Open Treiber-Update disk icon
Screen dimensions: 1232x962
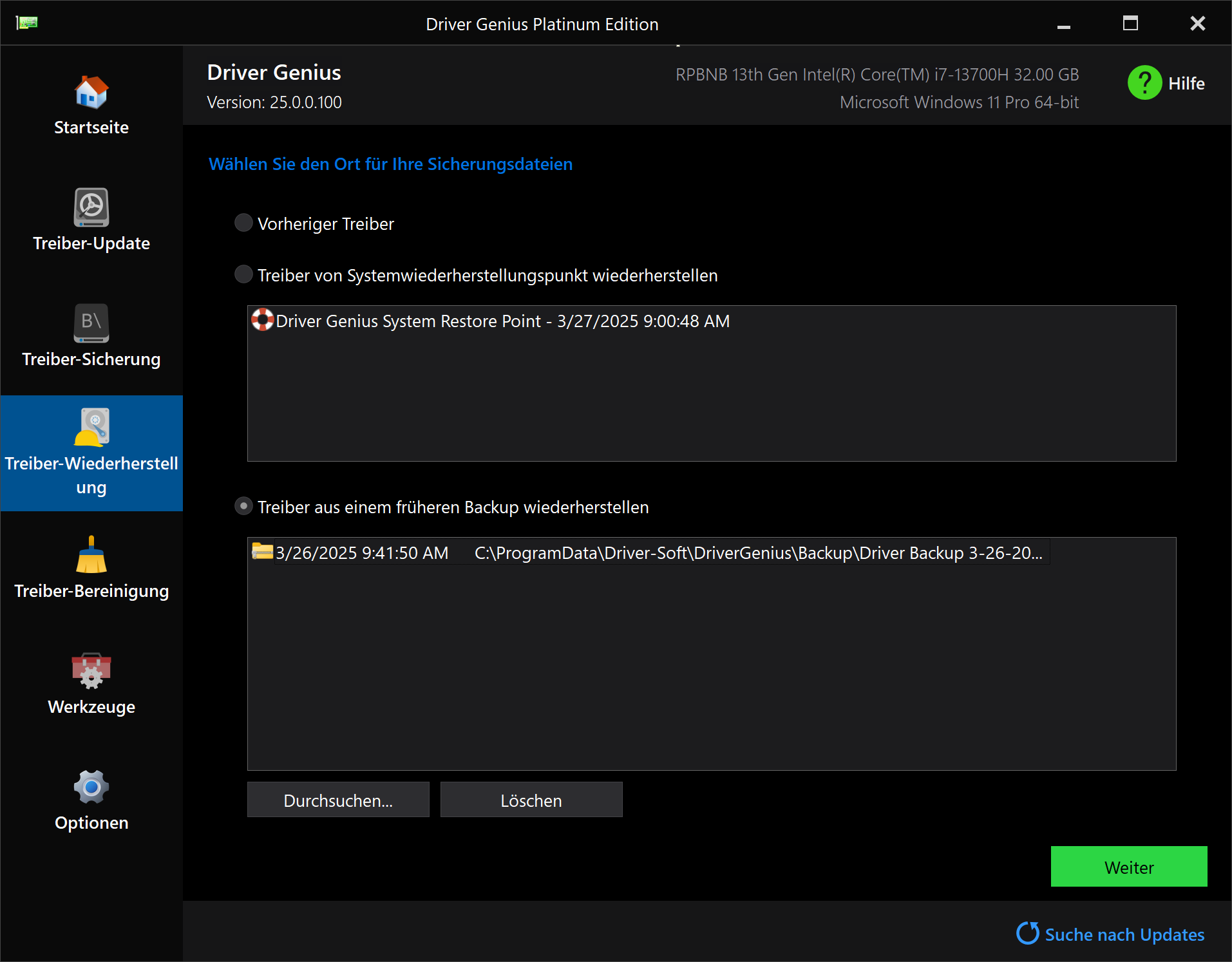pyautogui.click(x=91, y=207)
